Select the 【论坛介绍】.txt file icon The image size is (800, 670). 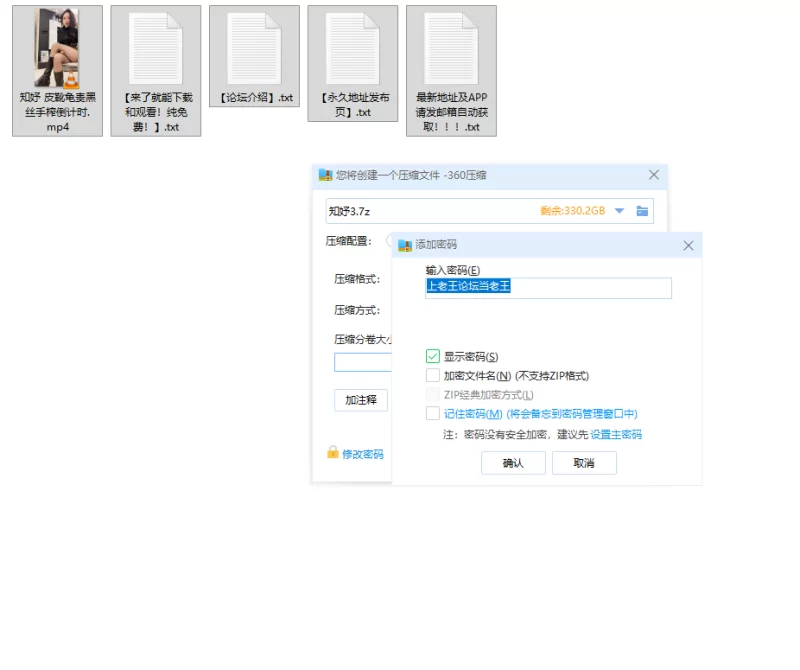coord(254,48)
